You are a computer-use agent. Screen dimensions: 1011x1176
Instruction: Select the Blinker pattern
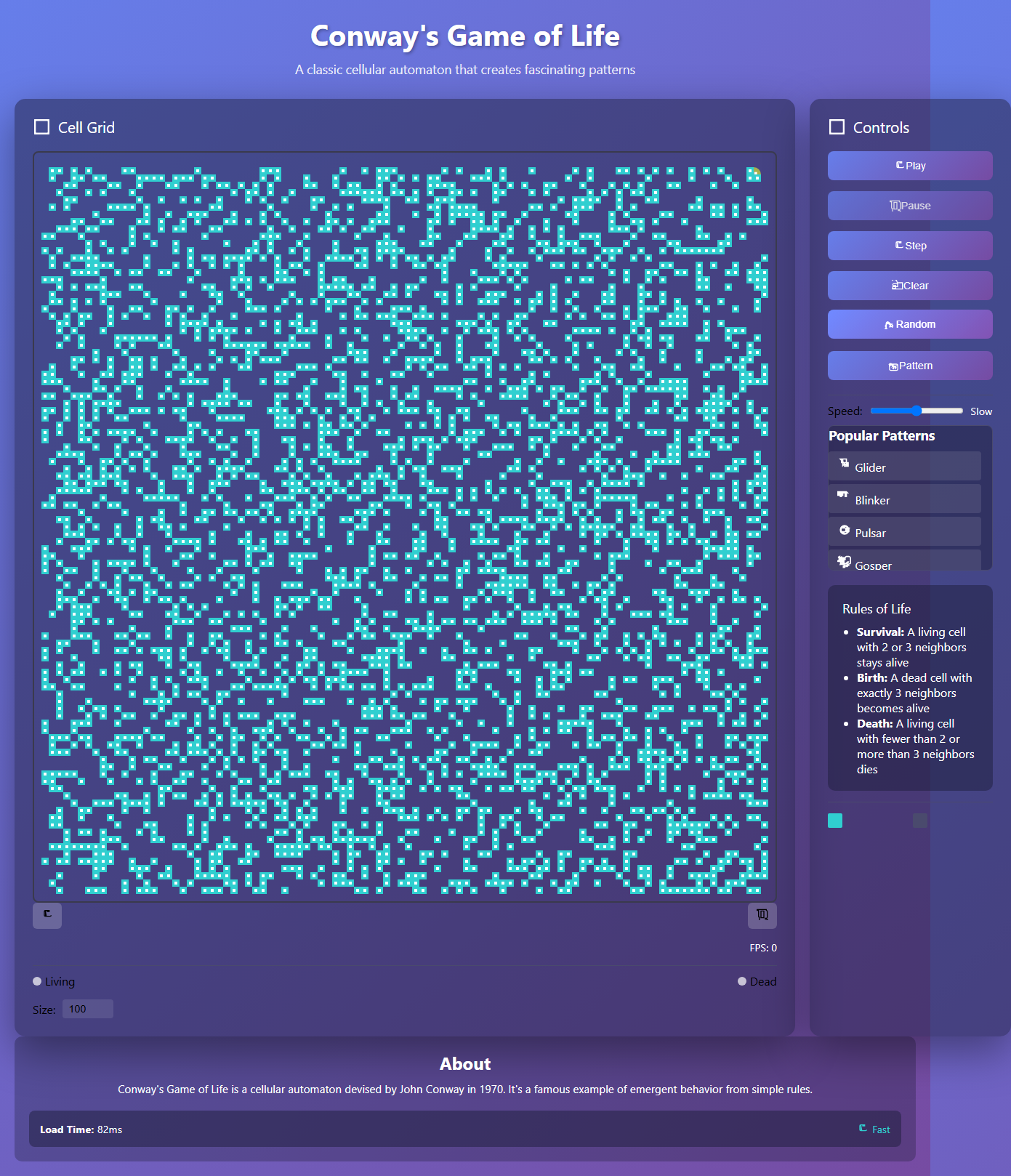point(905,499)
